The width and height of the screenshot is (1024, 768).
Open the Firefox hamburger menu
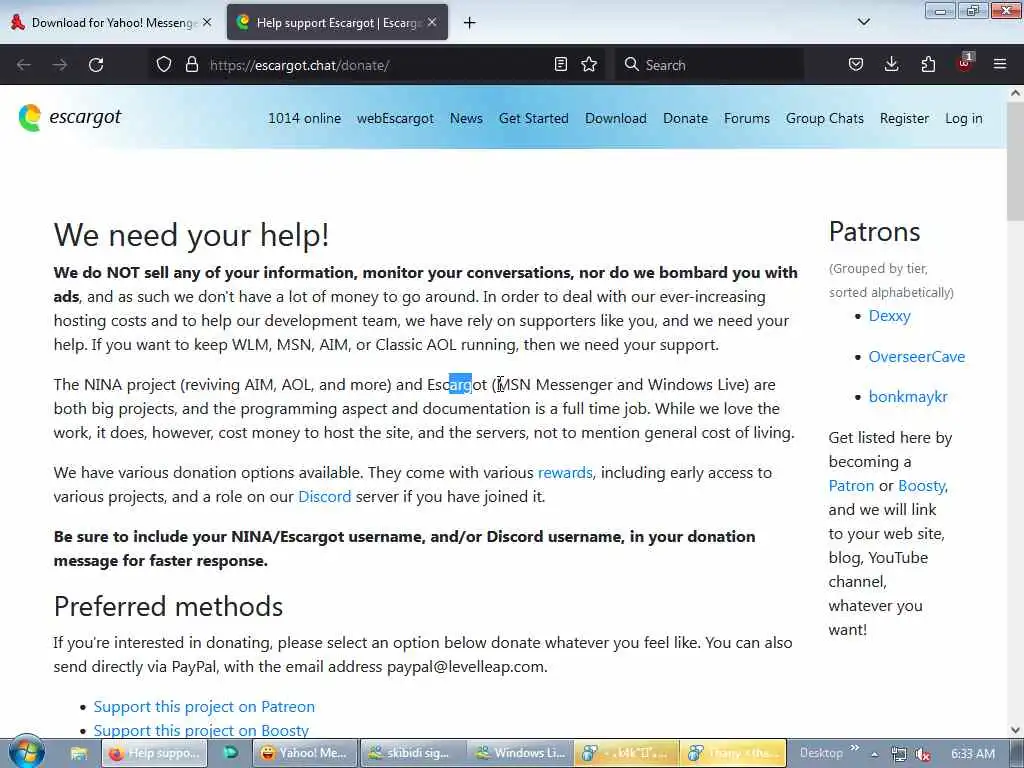click(x=1000, y=64)
